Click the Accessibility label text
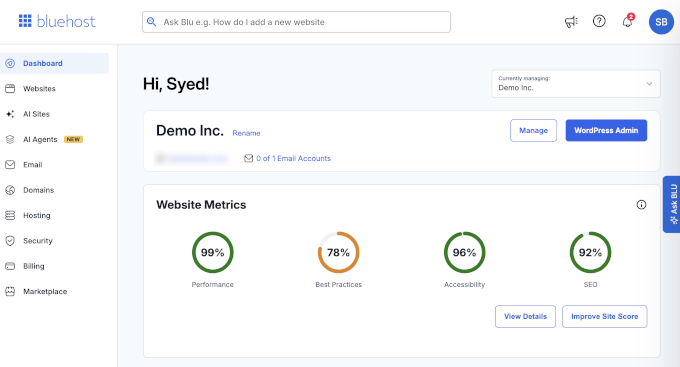The width and height of the screenshot is (680, 367). click(464, 285)
